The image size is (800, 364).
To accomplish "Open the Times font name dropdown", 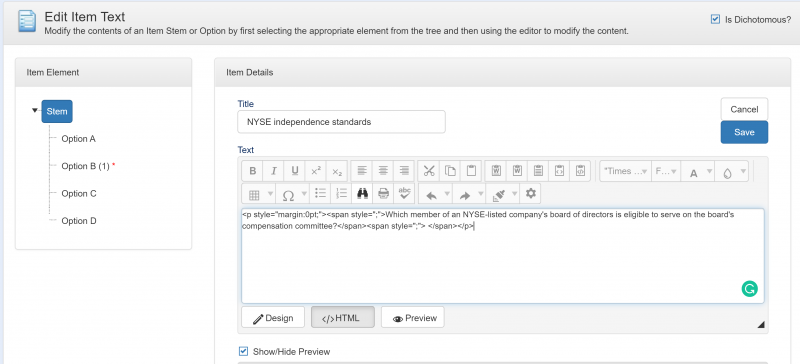I will coord(626,172).
